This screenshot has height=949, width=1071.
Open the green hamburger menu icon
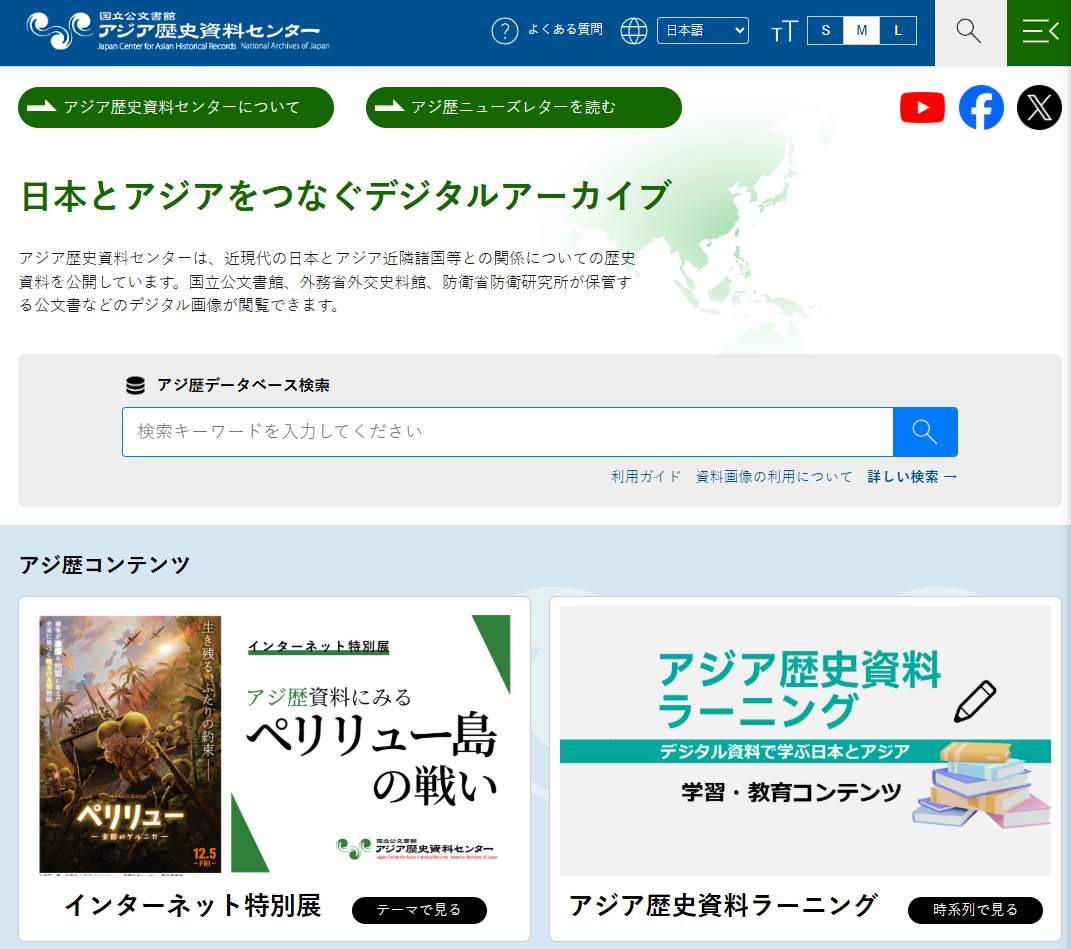(1039, 32)
